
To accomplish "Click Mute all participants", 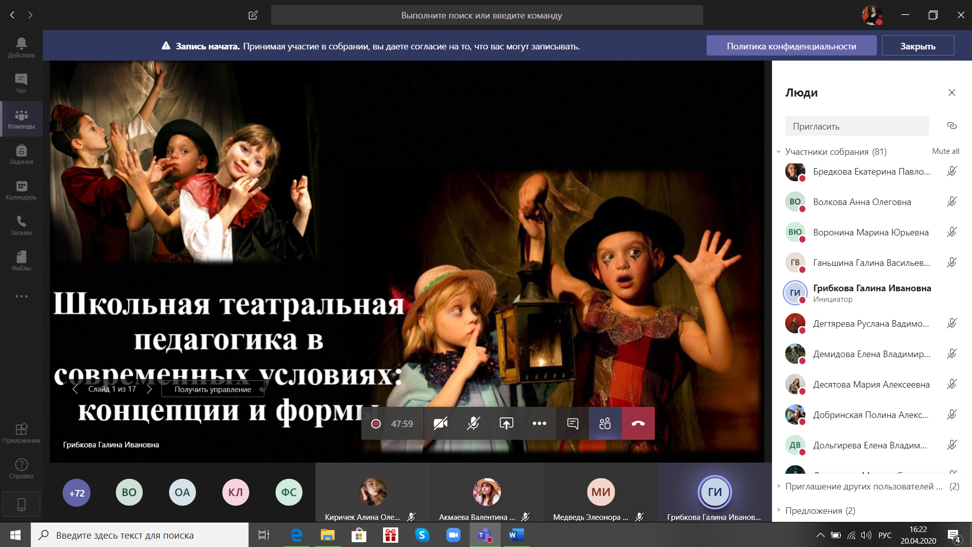I will pos(945,152).
